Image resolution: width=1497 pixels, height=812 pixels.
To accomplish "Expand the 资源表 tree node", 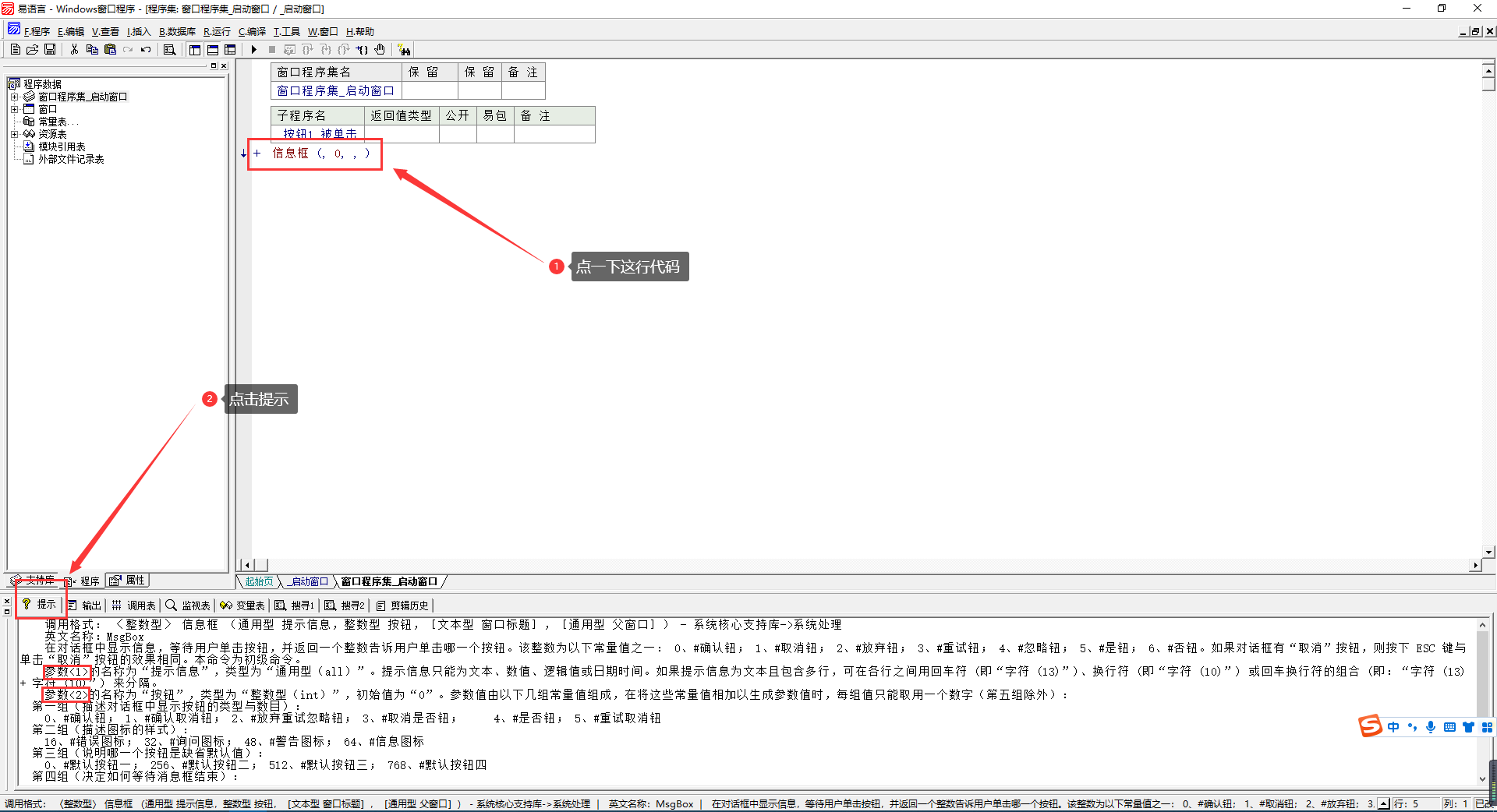I will [x=14, y=134].
